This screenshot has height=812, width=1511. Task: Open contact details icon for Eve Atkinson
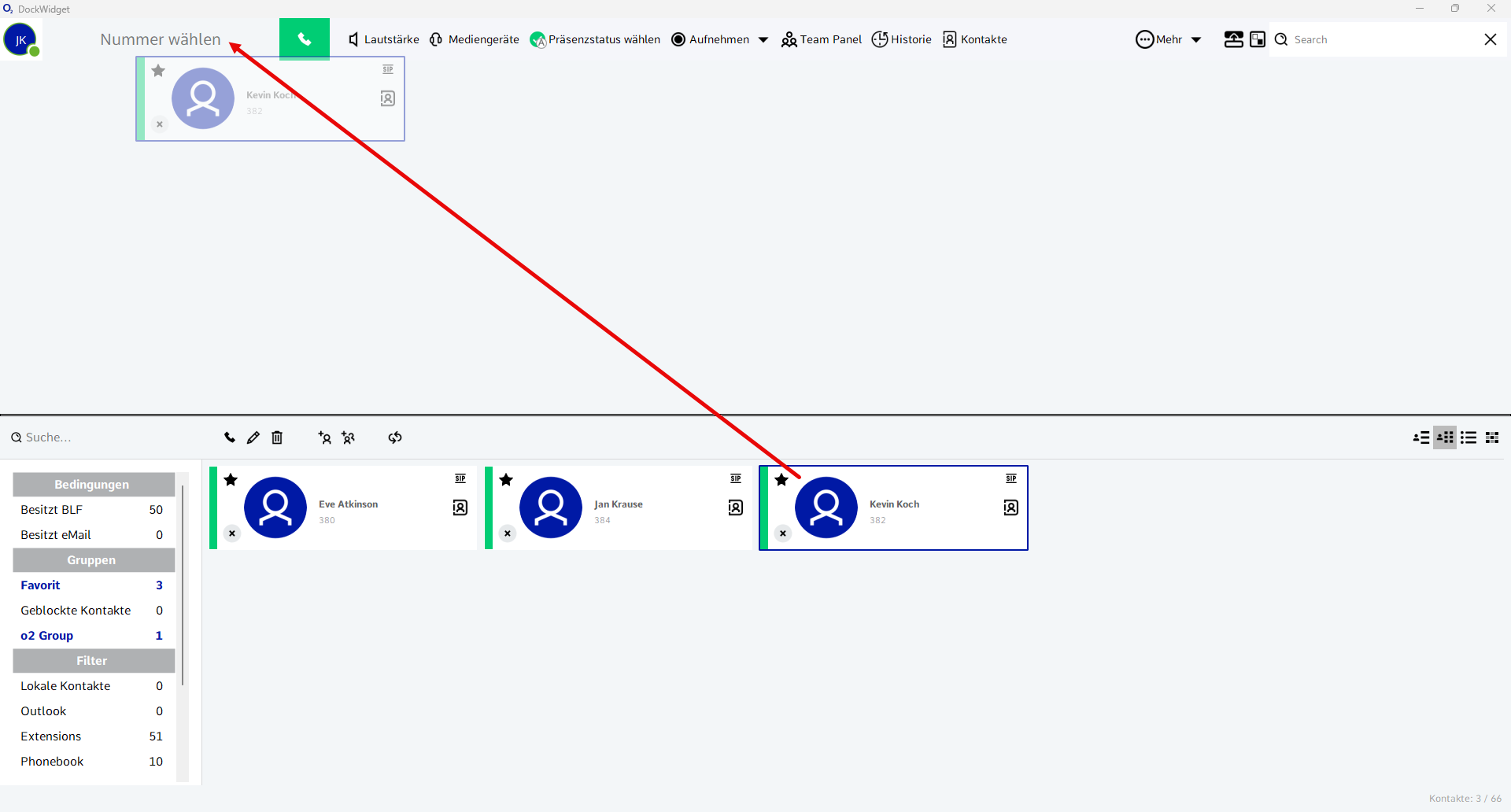point(460,507)
